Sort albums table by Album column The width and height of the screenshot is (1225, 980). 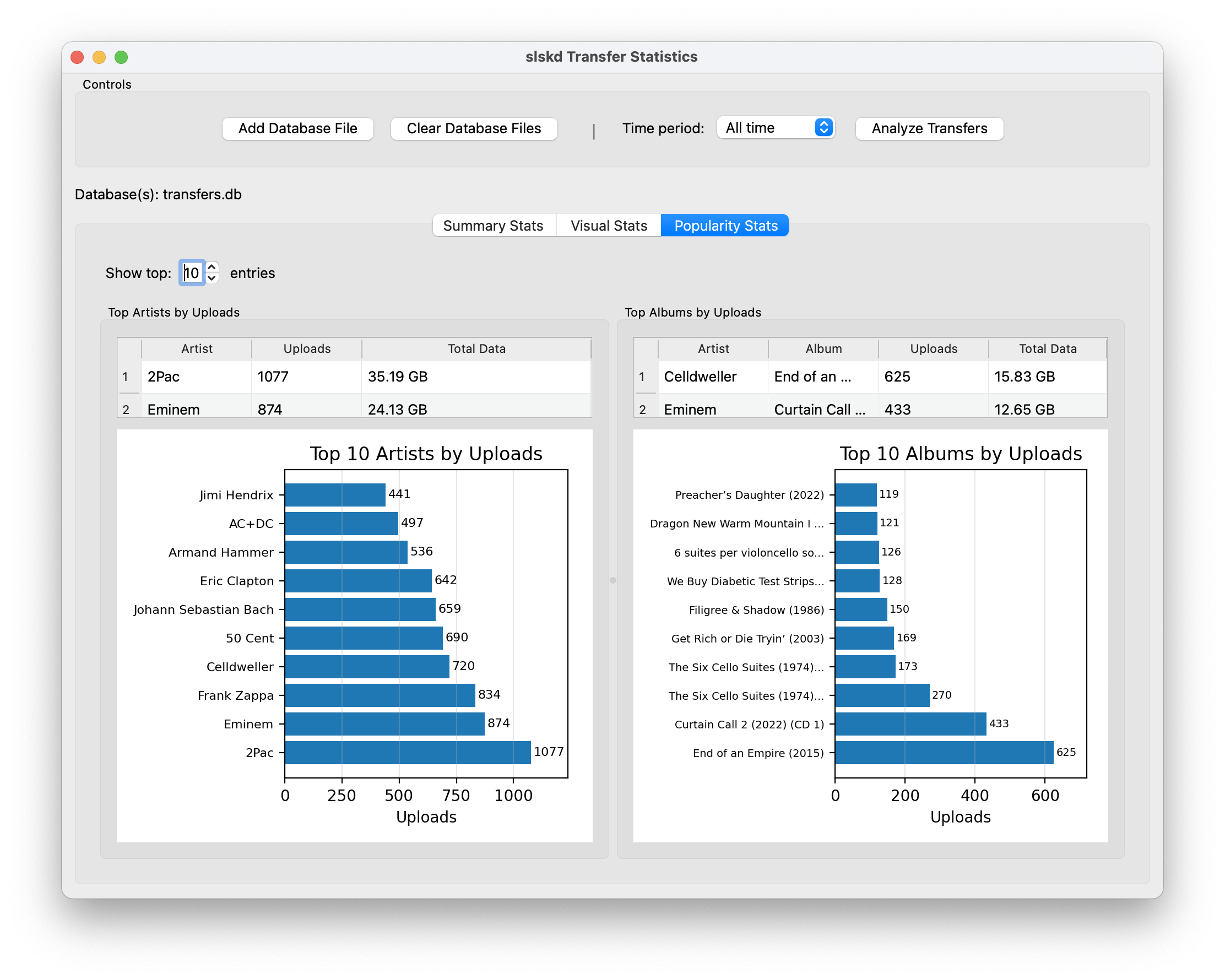(823, 349)
